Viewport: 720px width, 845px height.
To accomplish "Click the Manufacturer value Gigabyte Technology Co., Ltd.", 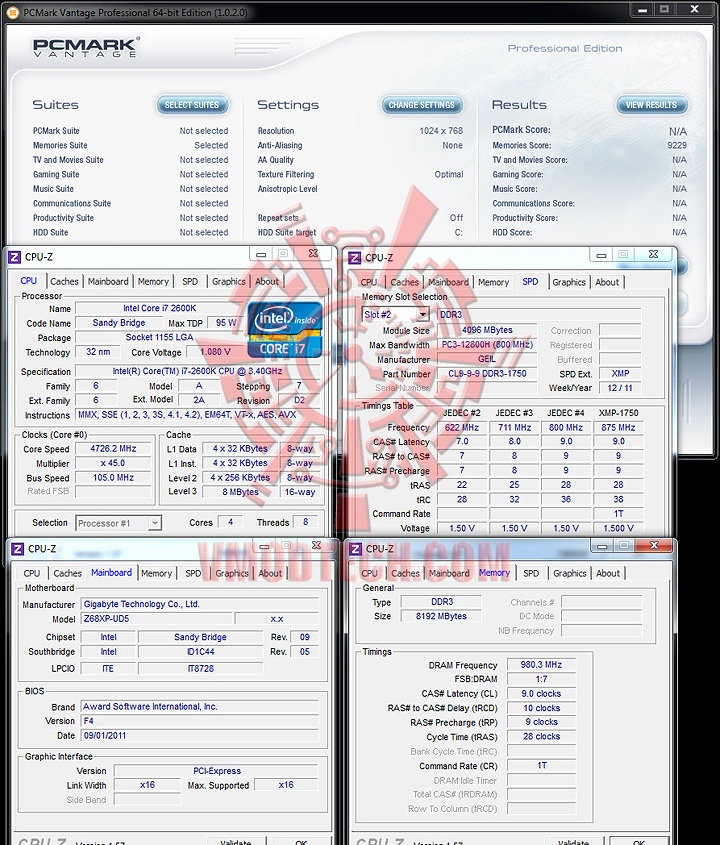I will click(199, 604).
